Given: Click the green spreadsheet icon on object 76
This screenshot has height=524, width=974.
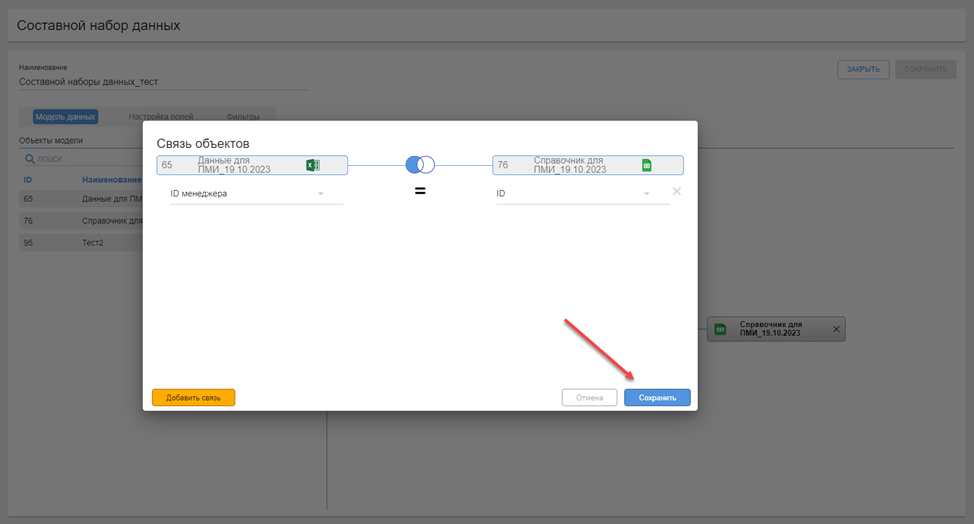Looking at the screenshot, I should (646, 166).
